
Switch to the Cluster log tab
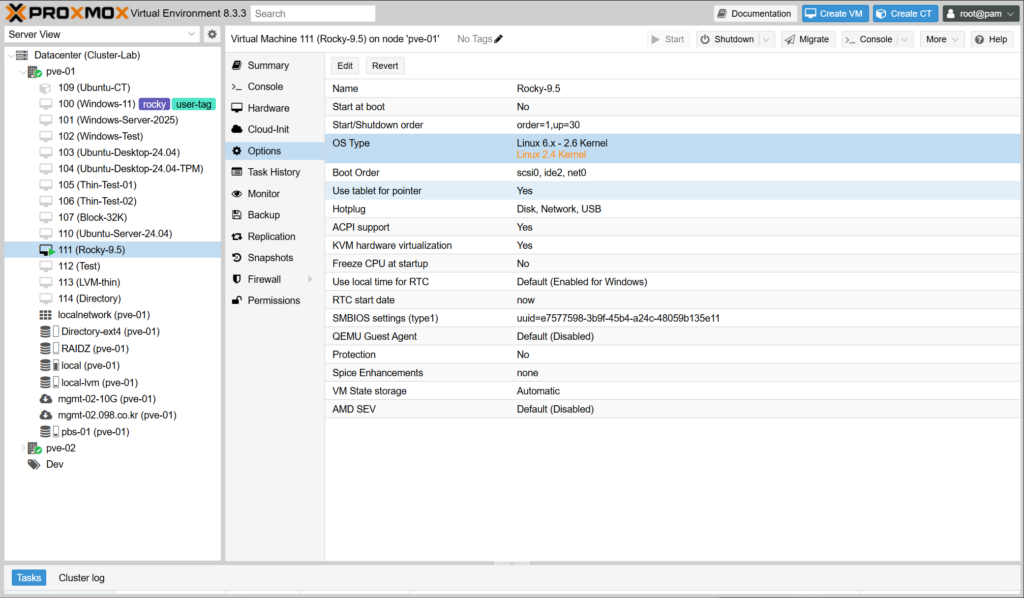coord(81,578)
